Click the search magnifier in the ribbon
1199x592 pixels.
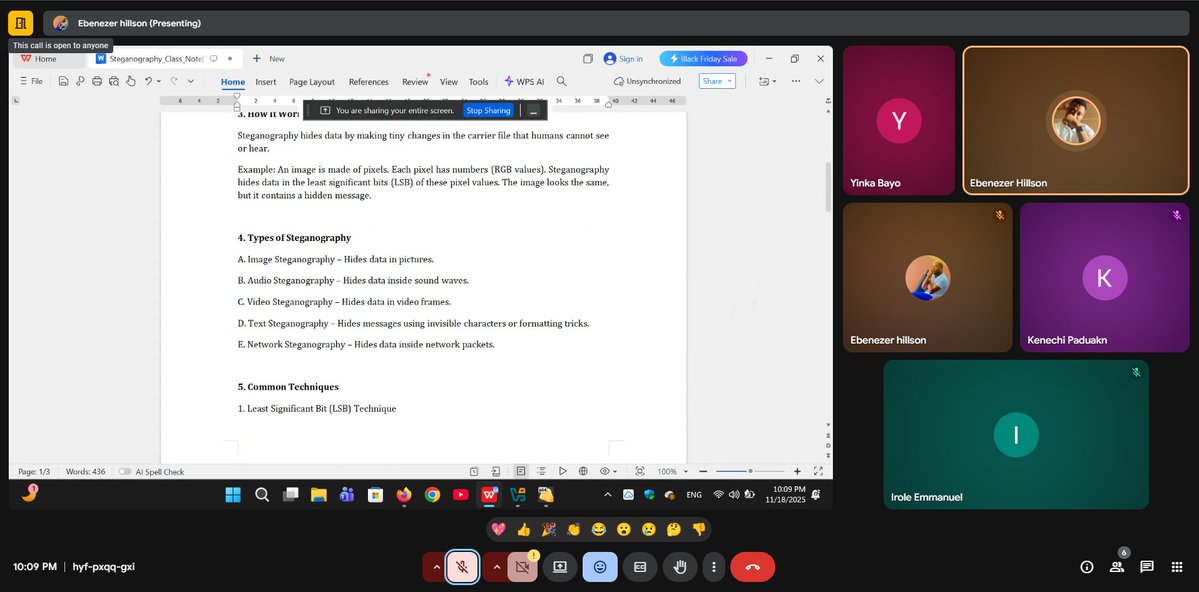click(561, 82)
